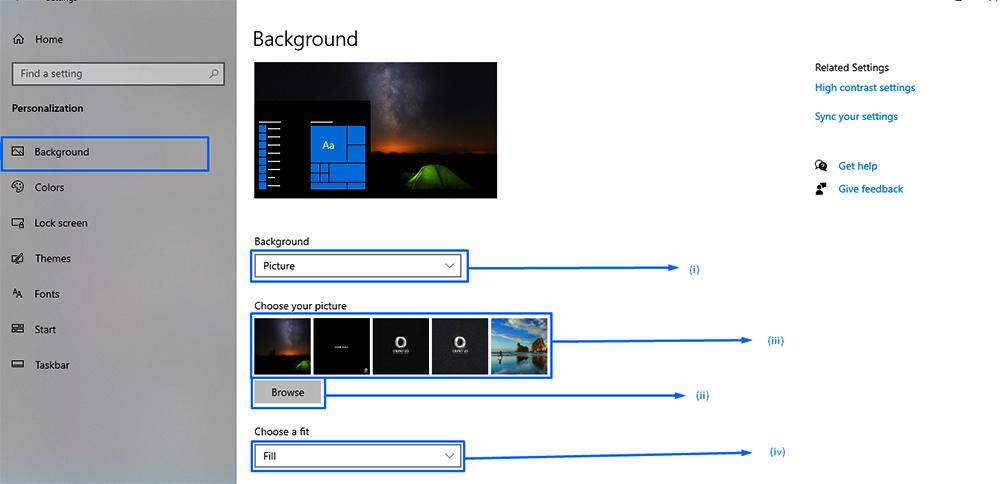Open High contrast settings link
1000x484 pixels.
coord(864,88)
